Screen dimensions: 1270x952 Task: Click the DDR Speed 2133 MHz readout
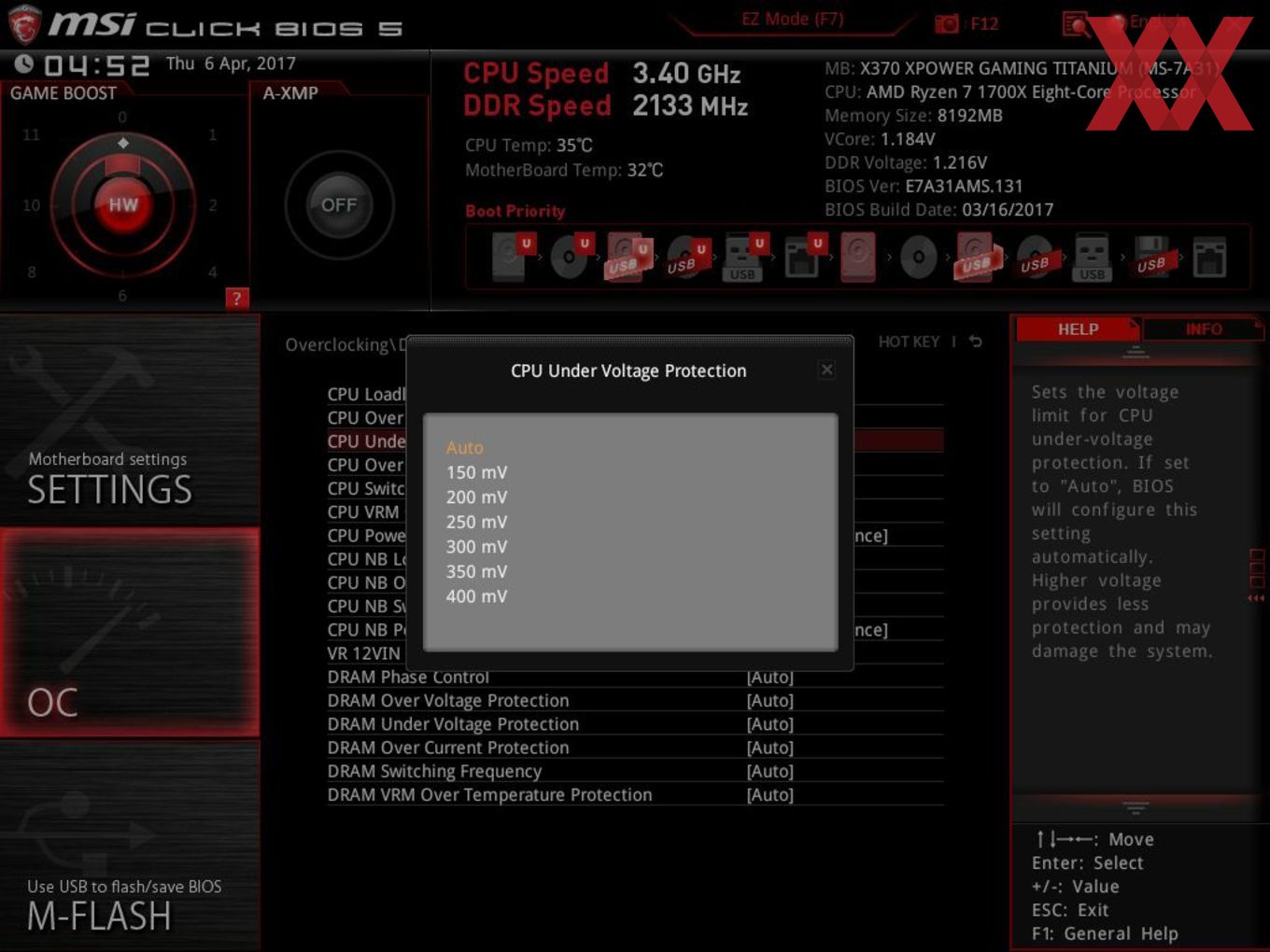tap(606, 106)
